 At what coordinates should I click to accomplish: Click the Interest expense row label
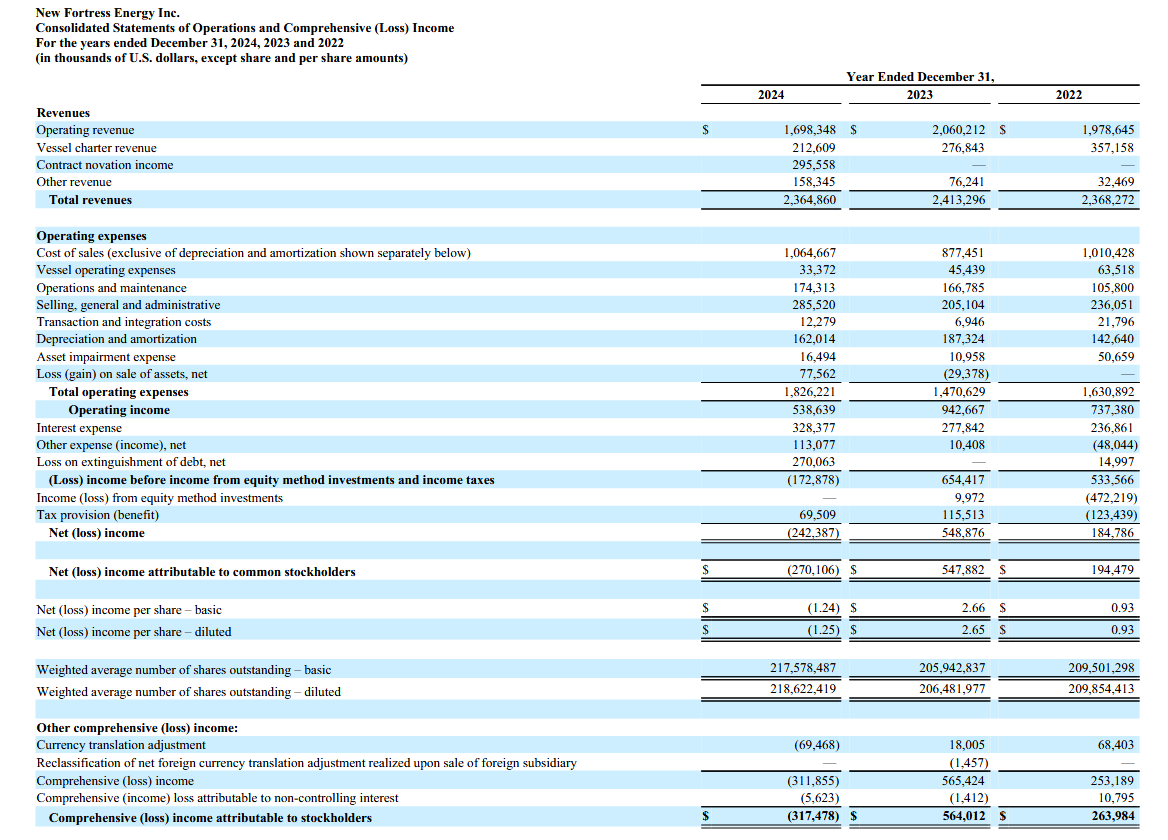[79, 428]
